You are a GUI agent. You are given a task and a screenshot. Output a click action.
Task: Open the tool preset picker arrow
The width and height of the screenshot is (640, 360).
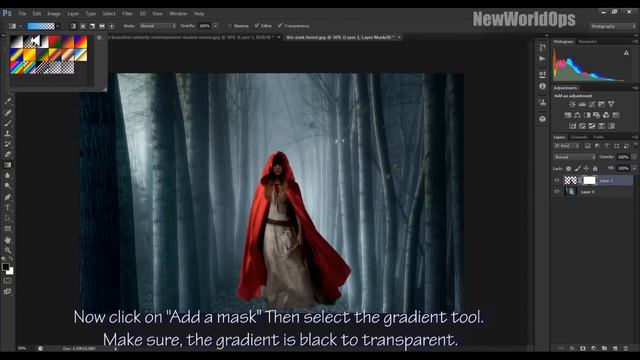[21, 26]
